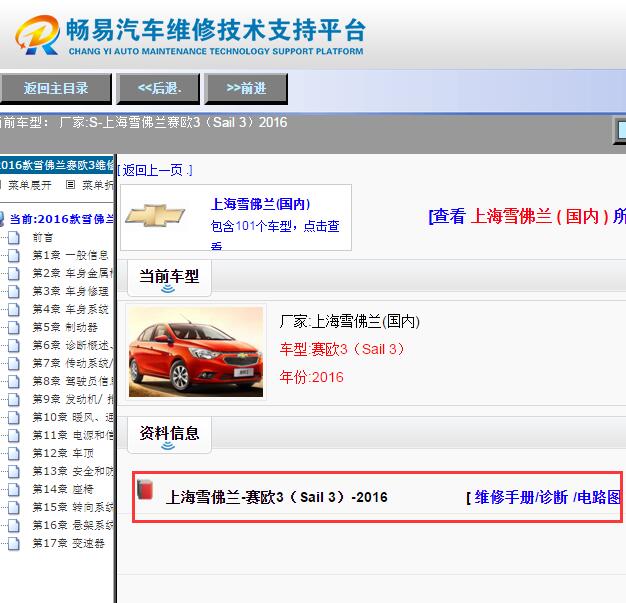Click the 年份:2016 text
This screenshot has width=626, height=603.
(311, 377)
